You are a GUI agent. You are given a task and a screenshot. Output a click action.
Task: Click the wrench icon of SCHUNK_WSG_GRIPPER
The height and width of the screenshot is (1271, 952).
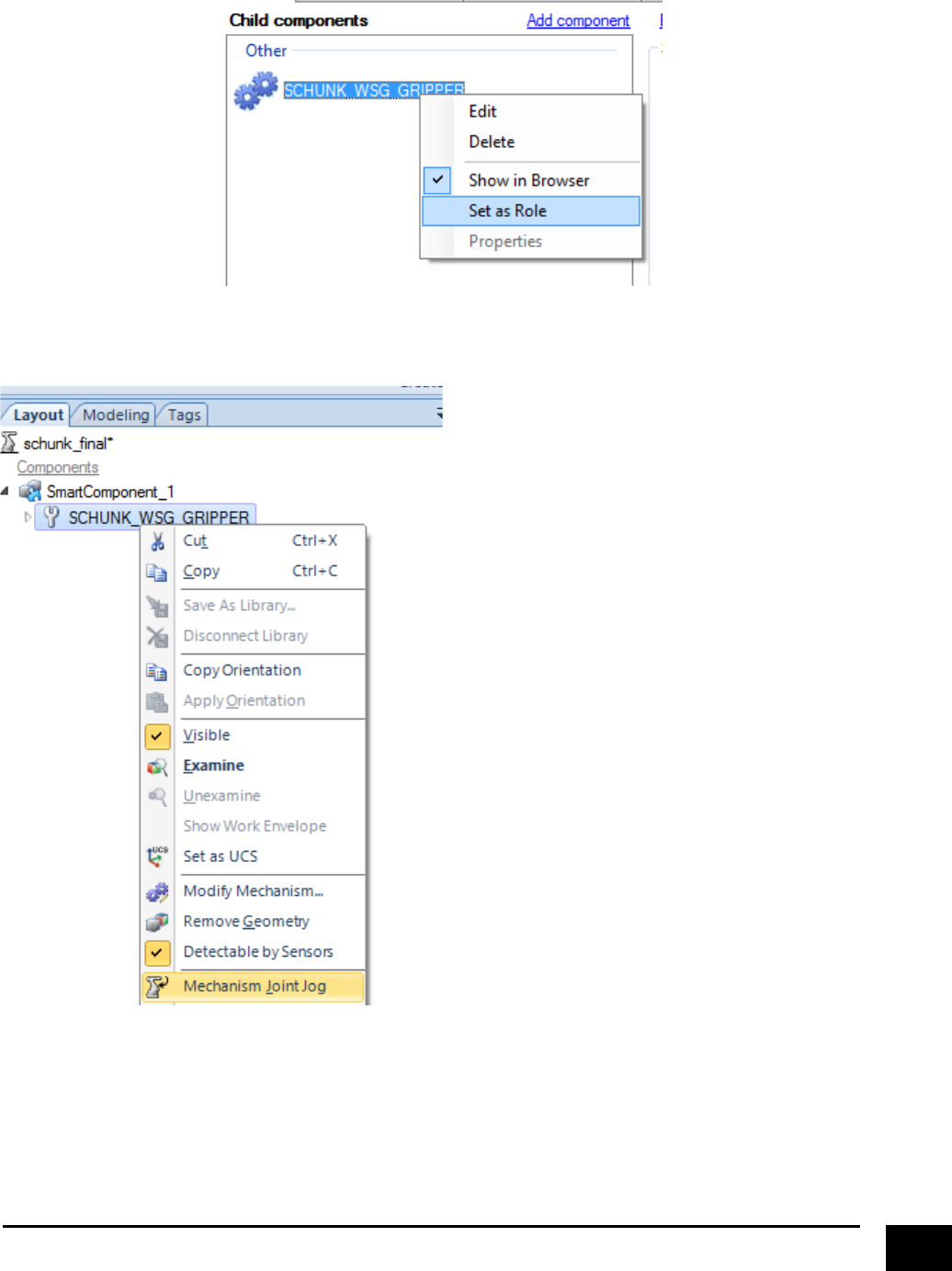click(x=51, y=517)
